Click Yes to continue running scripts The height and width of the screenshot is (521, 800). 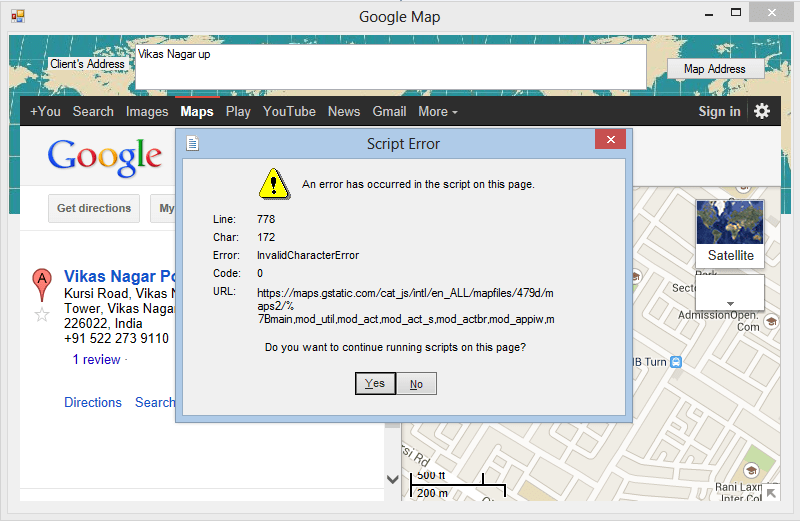[x=375, y=383]
